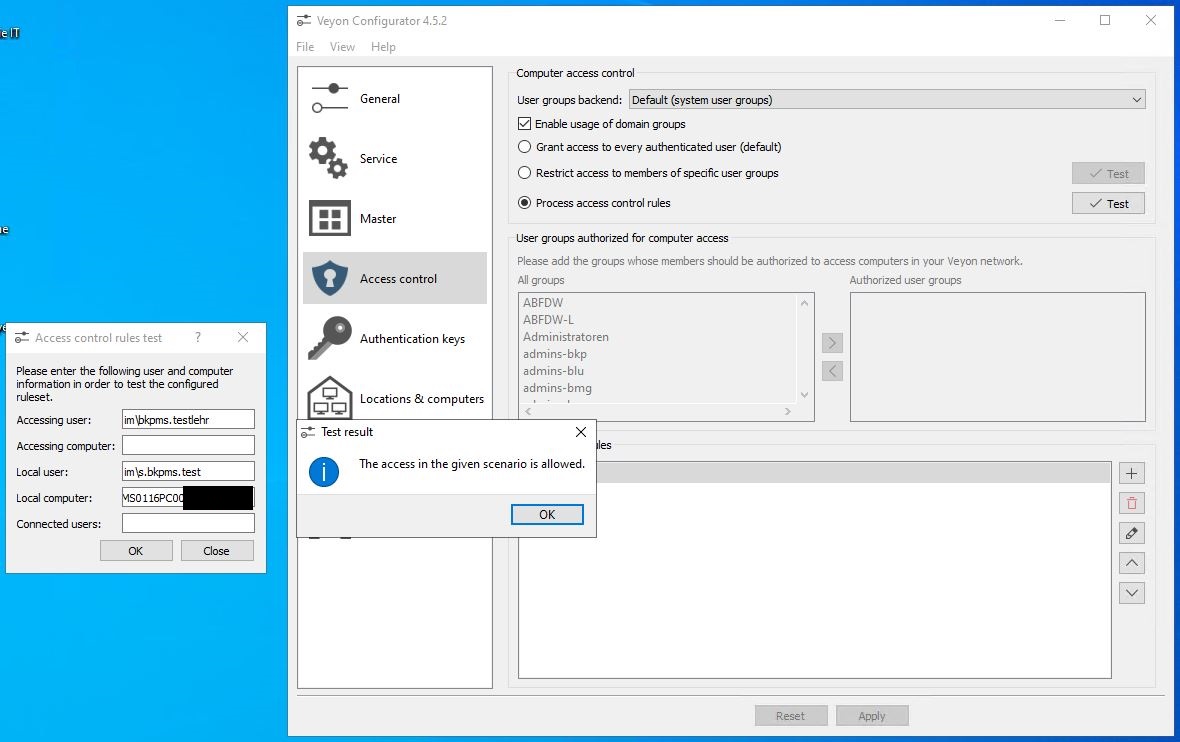
Task: Click OK in the Test result dialog
Action: click(x=547, y=514)
